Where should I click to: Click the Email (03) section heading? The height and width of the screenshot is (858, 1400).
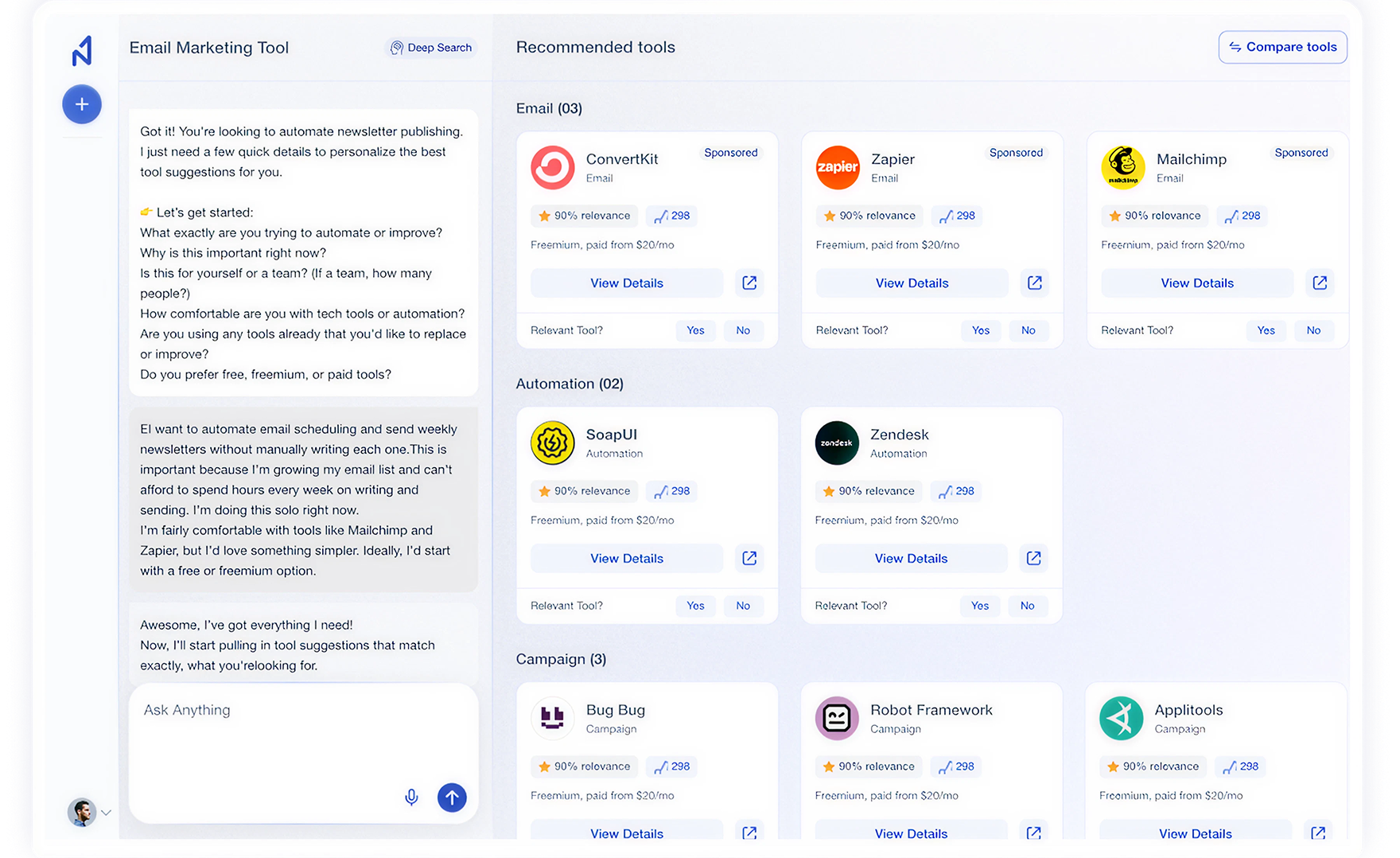pyautogui.click(x=549, y=108)
